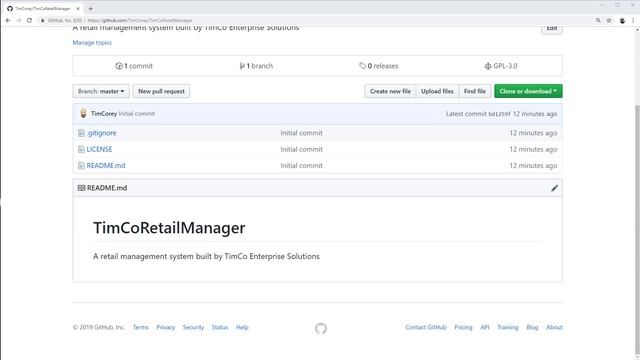Click the LICENSE file icon
Image resolution: width=640 pixels, height=360 pixels.
click(81, 149)
